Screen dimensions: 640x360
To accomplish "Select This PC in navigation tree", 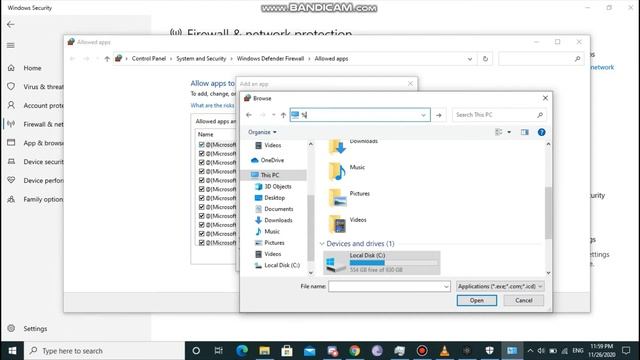I will coord(270,175).
